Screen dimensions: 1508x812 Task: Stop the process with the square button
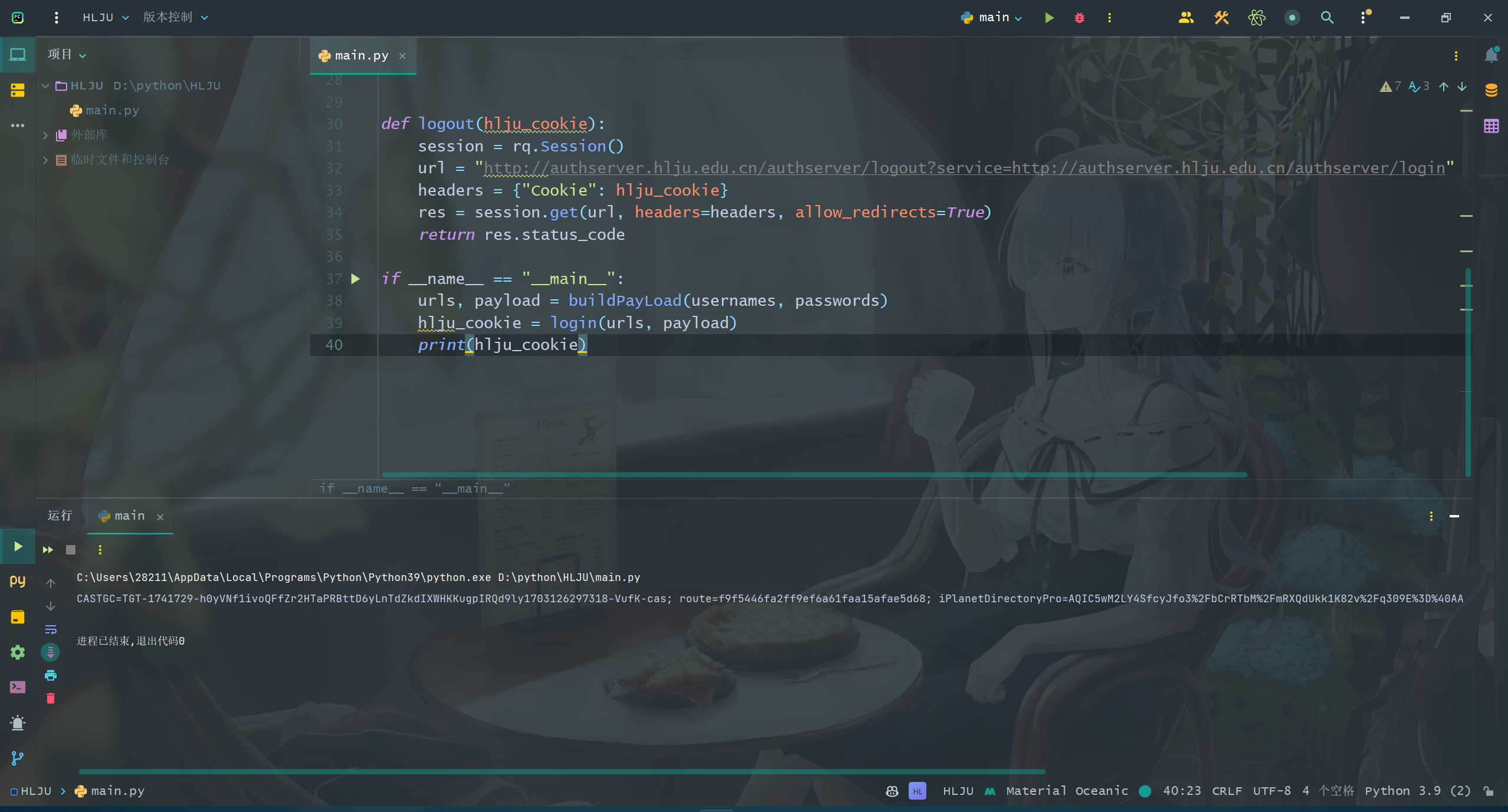[x=71, y=550]
